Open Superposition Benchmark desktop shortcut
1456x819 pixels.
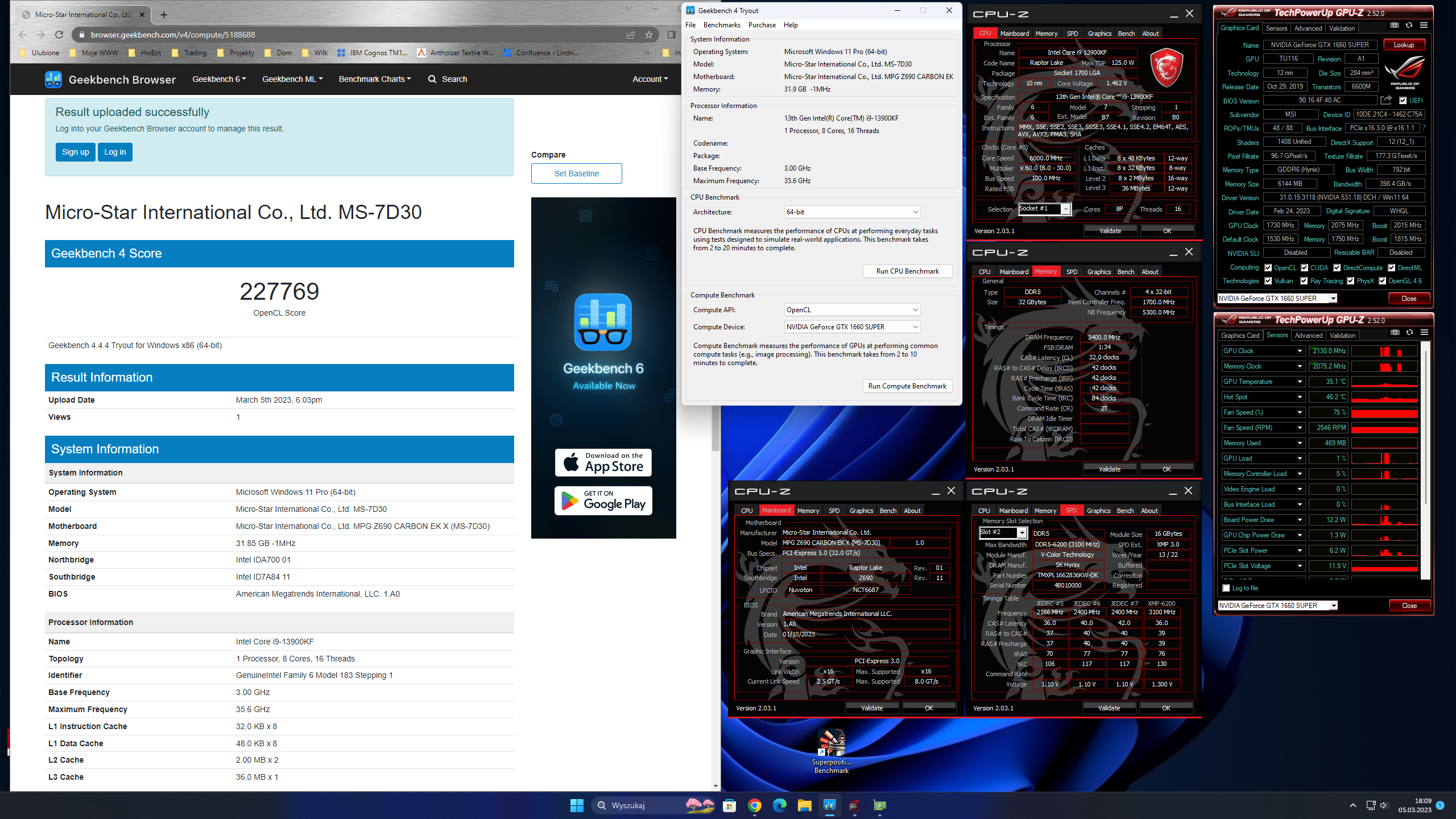tap(832, 751)
